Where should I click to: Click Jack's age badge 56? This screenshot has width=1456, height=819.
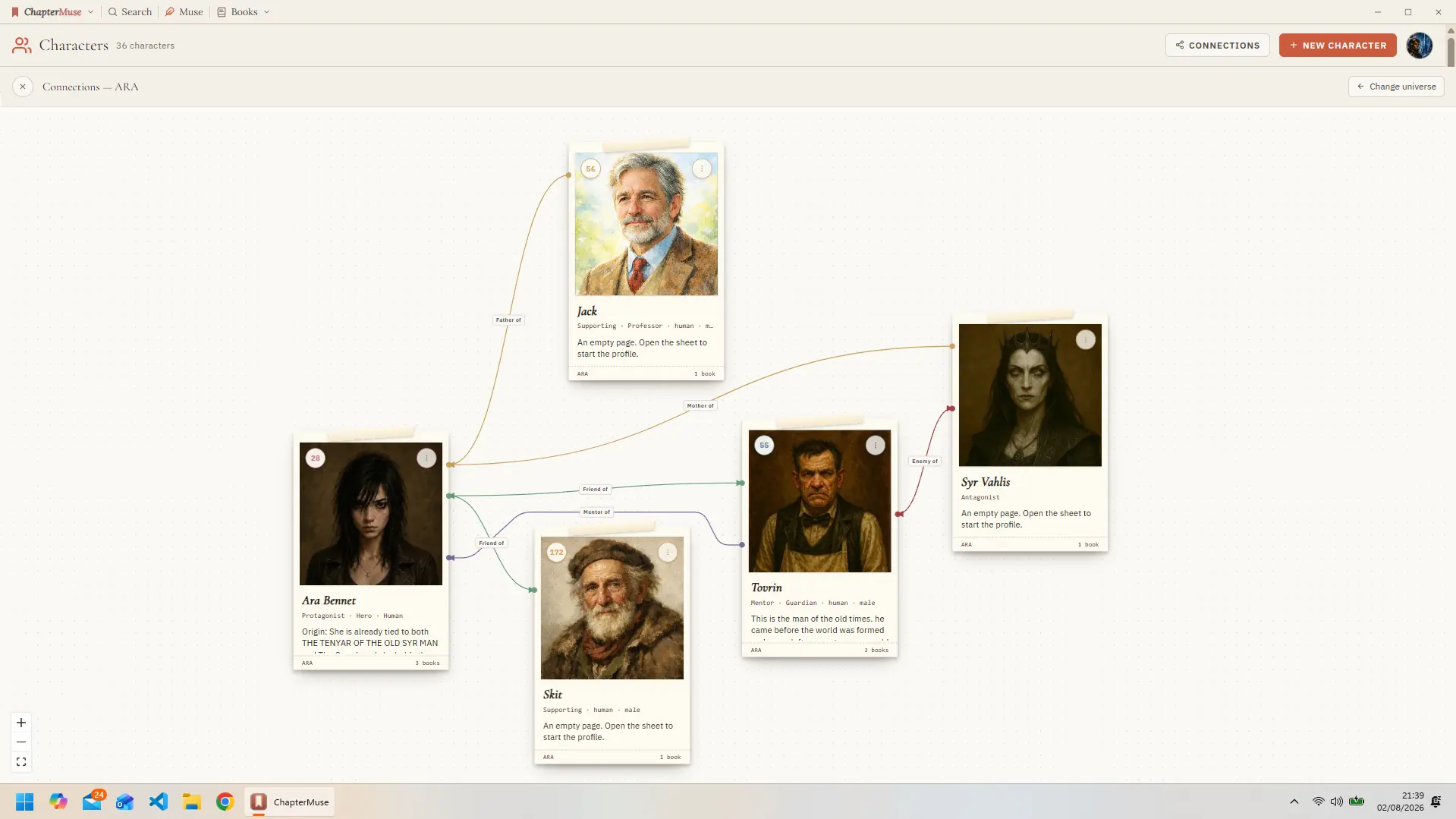[x=590, y=169]
